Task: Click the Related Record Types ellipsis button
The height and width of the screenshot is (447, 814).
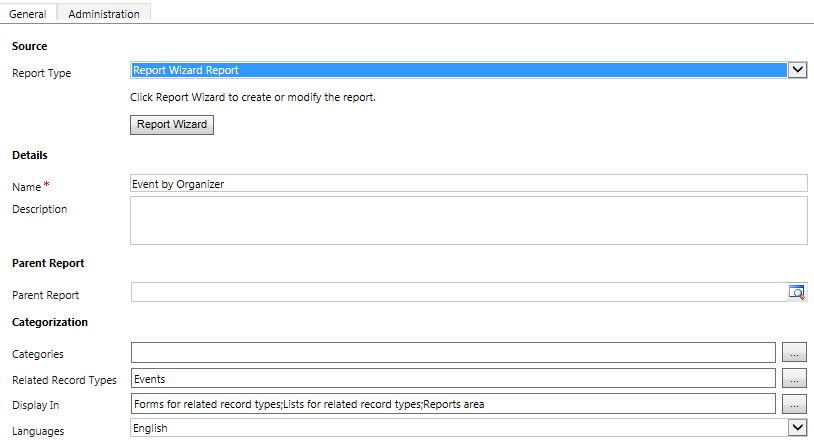Action: 795,379
